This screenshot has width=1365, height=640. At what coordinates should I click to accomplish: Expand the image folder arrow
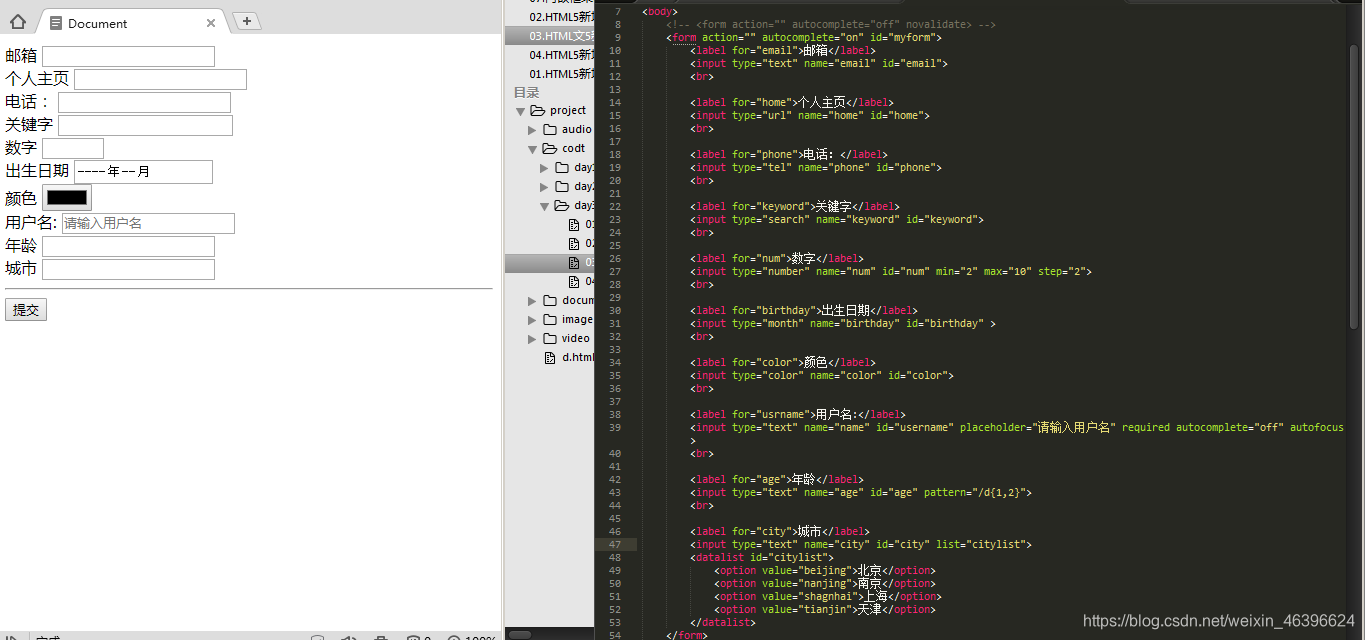pyautogui.click(x=533, y=320)
